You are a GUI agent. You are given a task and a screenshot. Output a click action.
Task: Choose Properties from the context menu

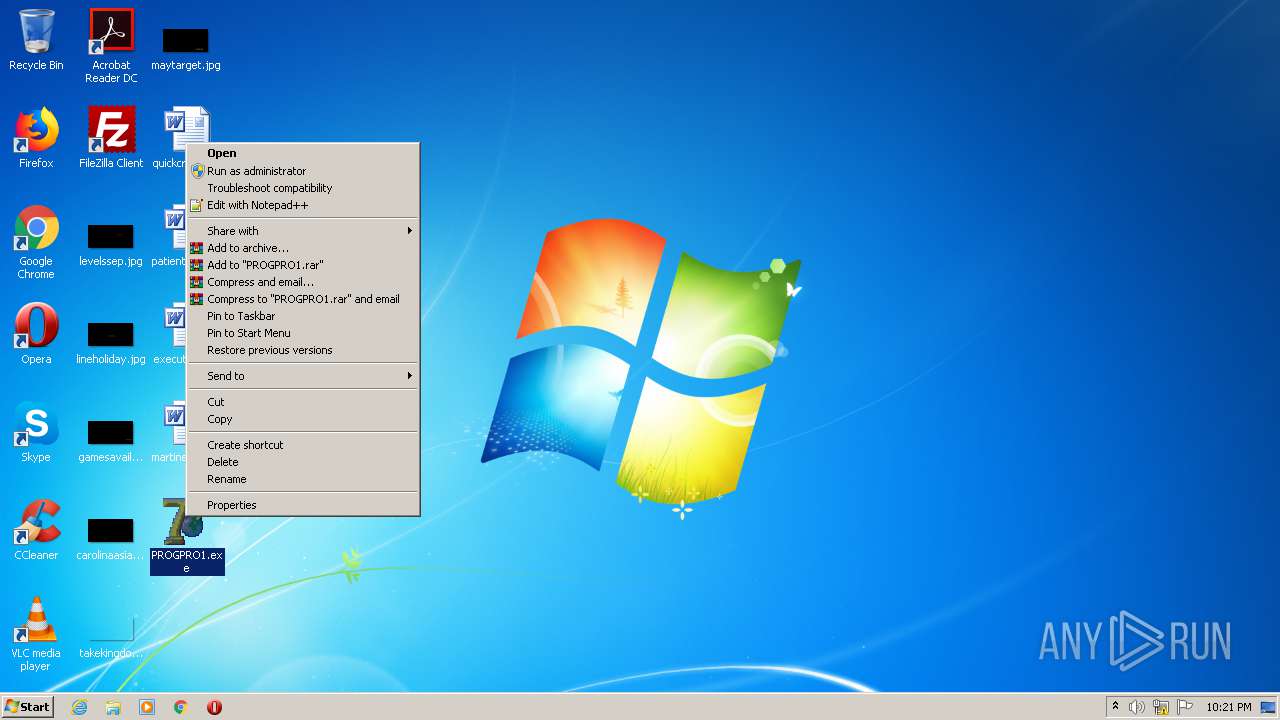[x=303, y=505]
